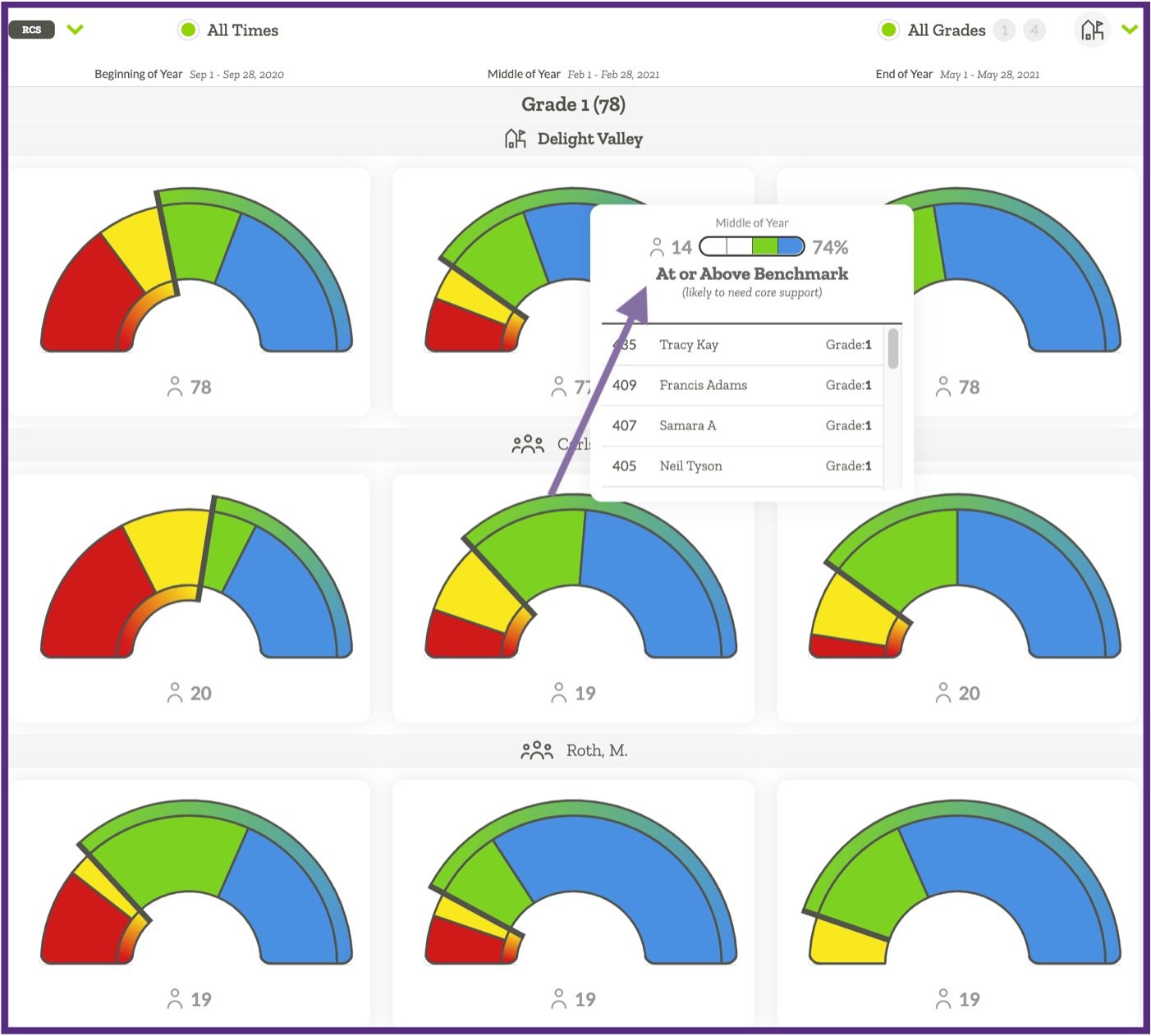
Task: Toggle the All Grades radio indicator
Action: 889,30
